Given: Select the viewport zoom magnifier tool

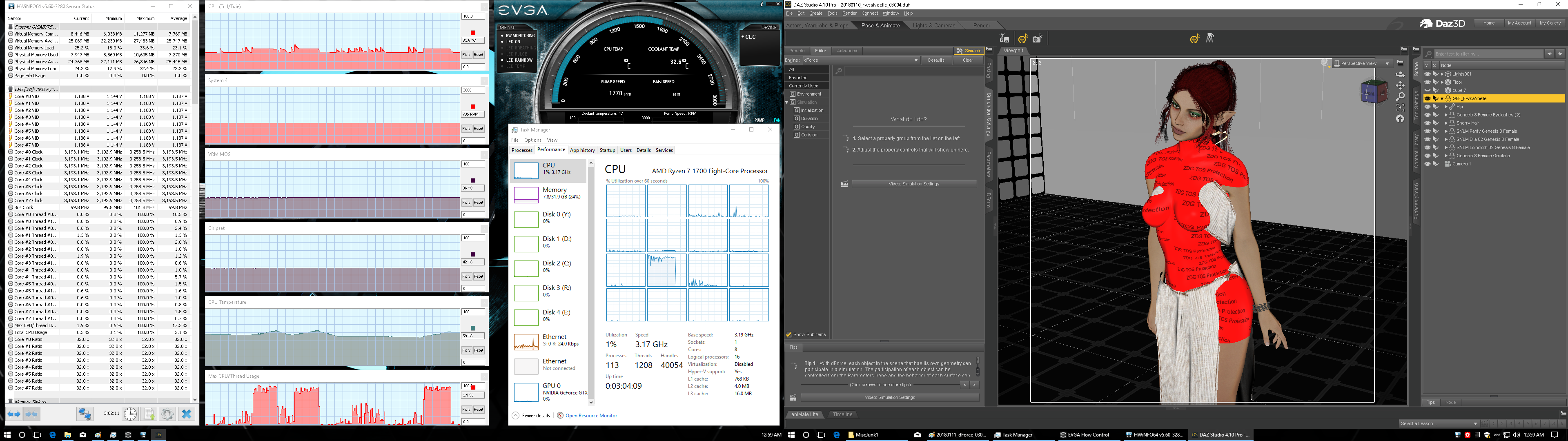Looking at the screenshot, I should pos(1400,96).
